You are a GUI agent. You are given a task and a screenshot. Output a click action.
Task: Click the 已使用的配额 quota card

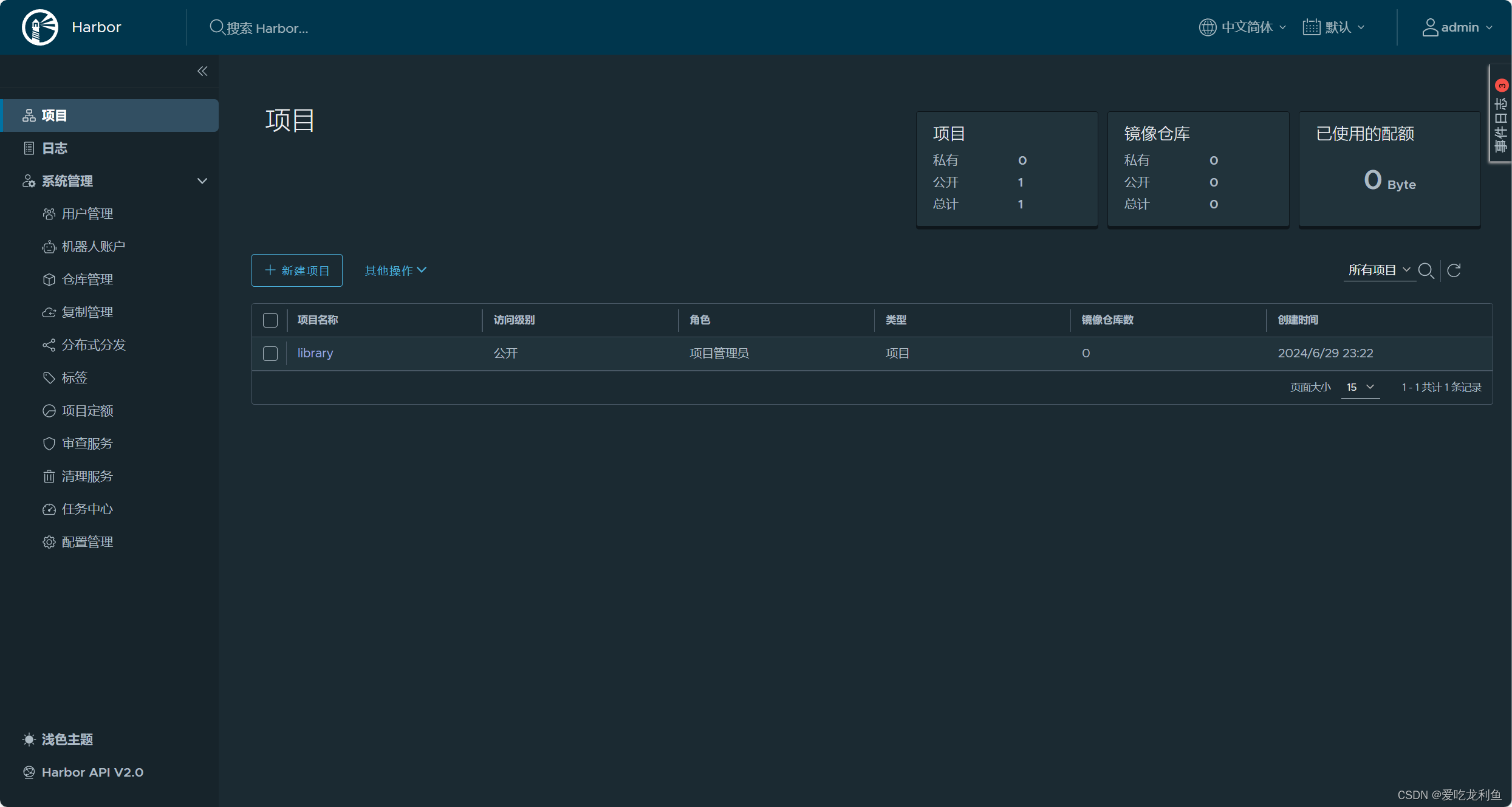coord(1390,168)
